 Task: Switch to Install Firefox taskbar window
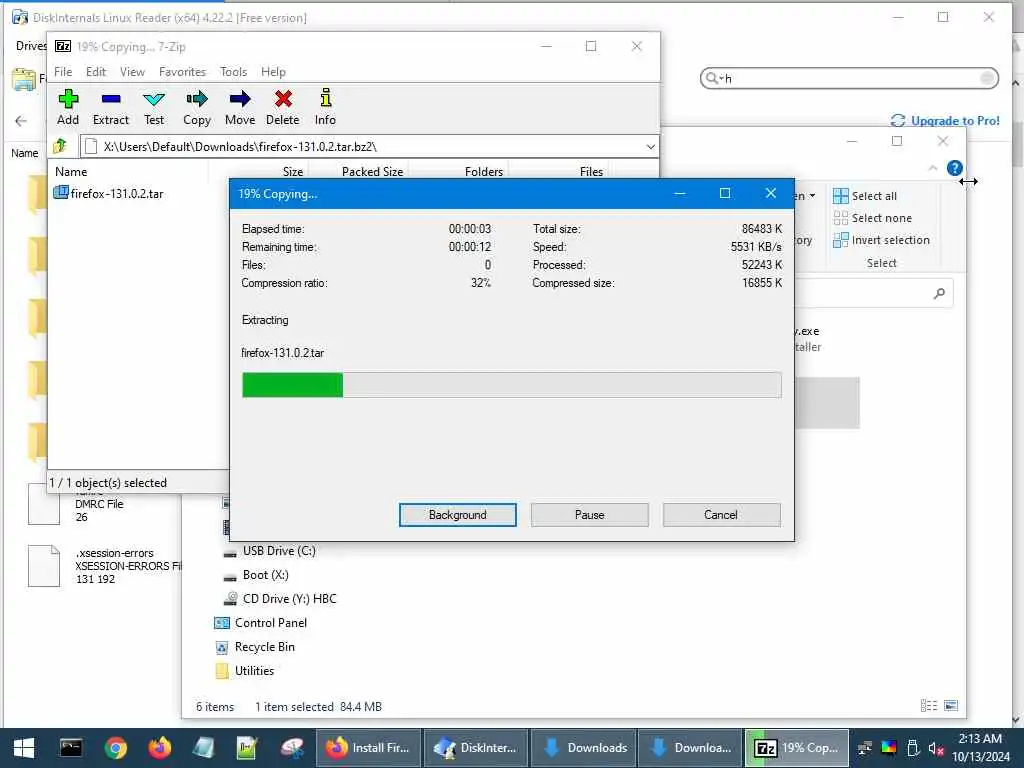click(x=368, y=748)
